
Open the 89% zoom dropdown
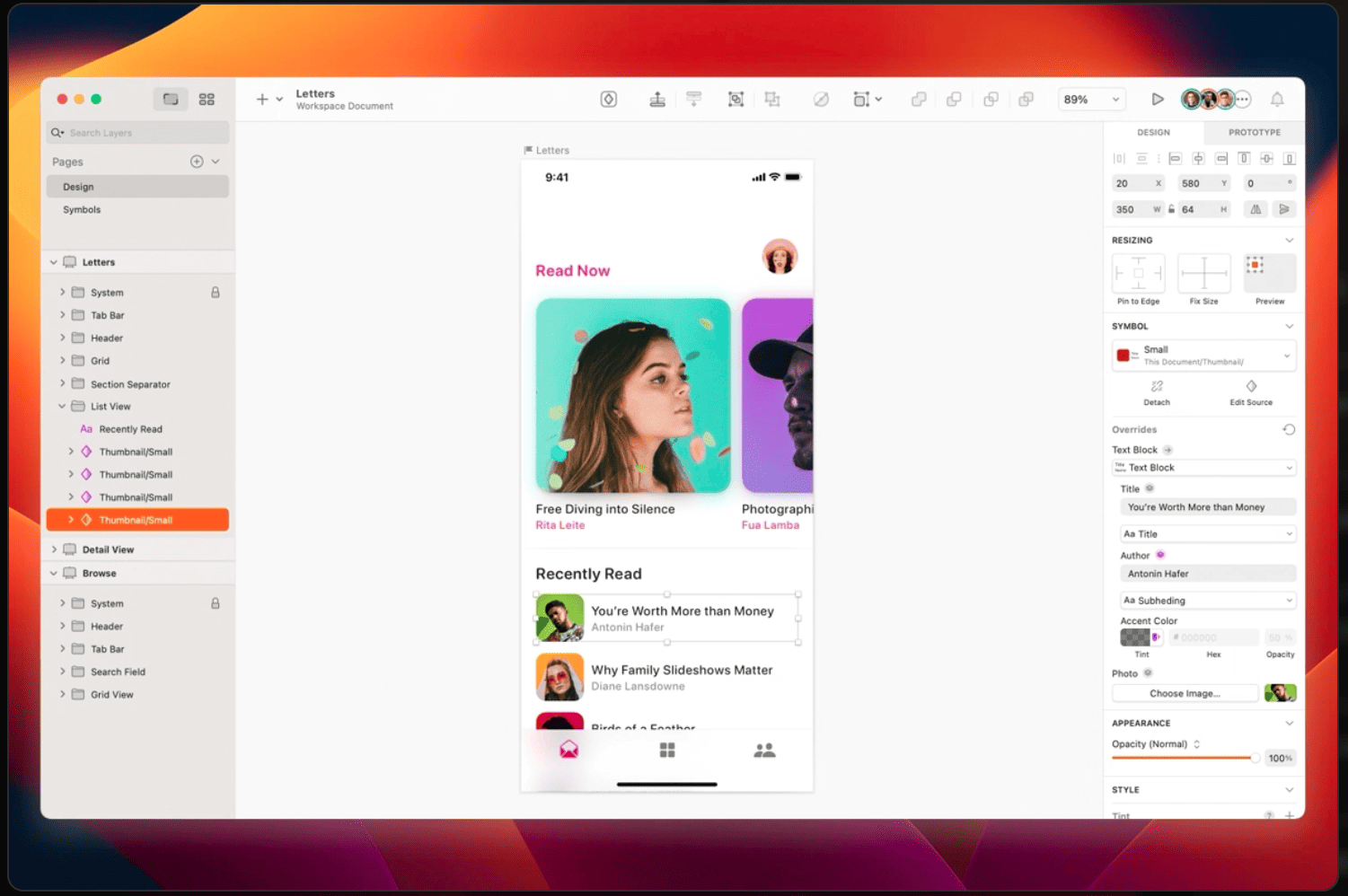pos(1090,100)
